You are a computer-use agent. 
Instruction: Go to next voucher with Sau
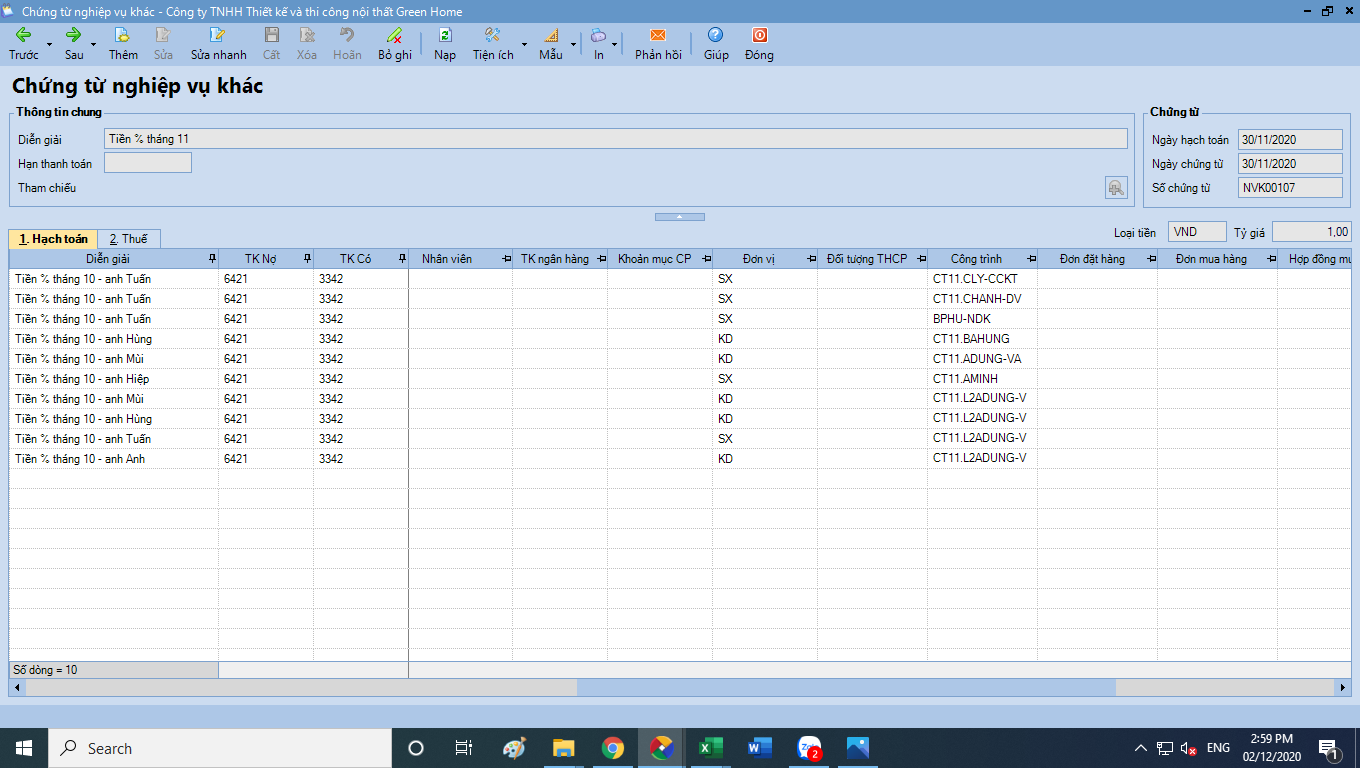[x=74, y=44]
